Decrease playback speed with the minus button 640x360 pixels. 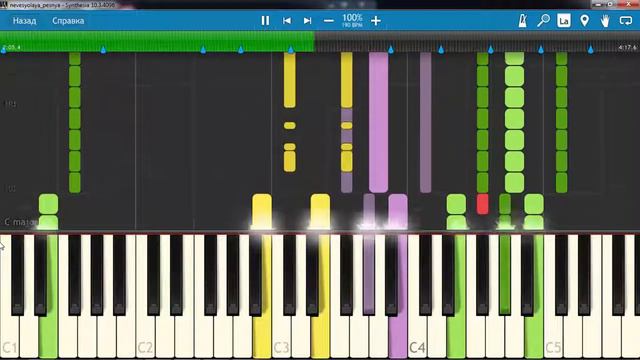pyautogui.click(x=329, y=20)
